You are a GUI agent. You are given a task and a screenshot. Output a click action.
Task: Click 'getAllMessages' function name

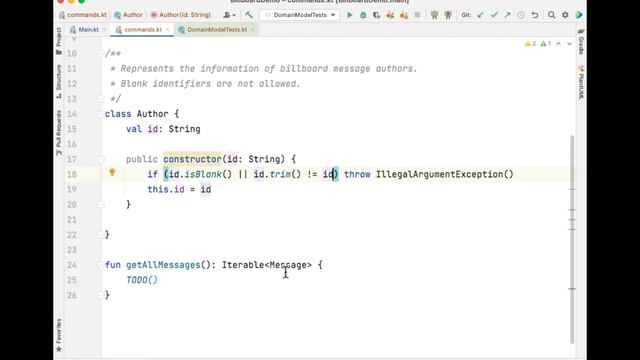tap(163, 265)
